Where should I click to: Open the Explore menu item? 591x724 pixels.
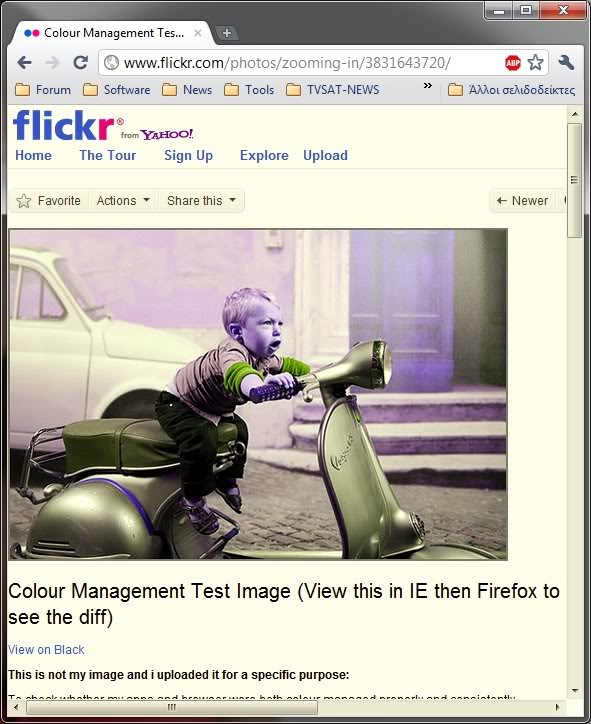pos(264,156)
